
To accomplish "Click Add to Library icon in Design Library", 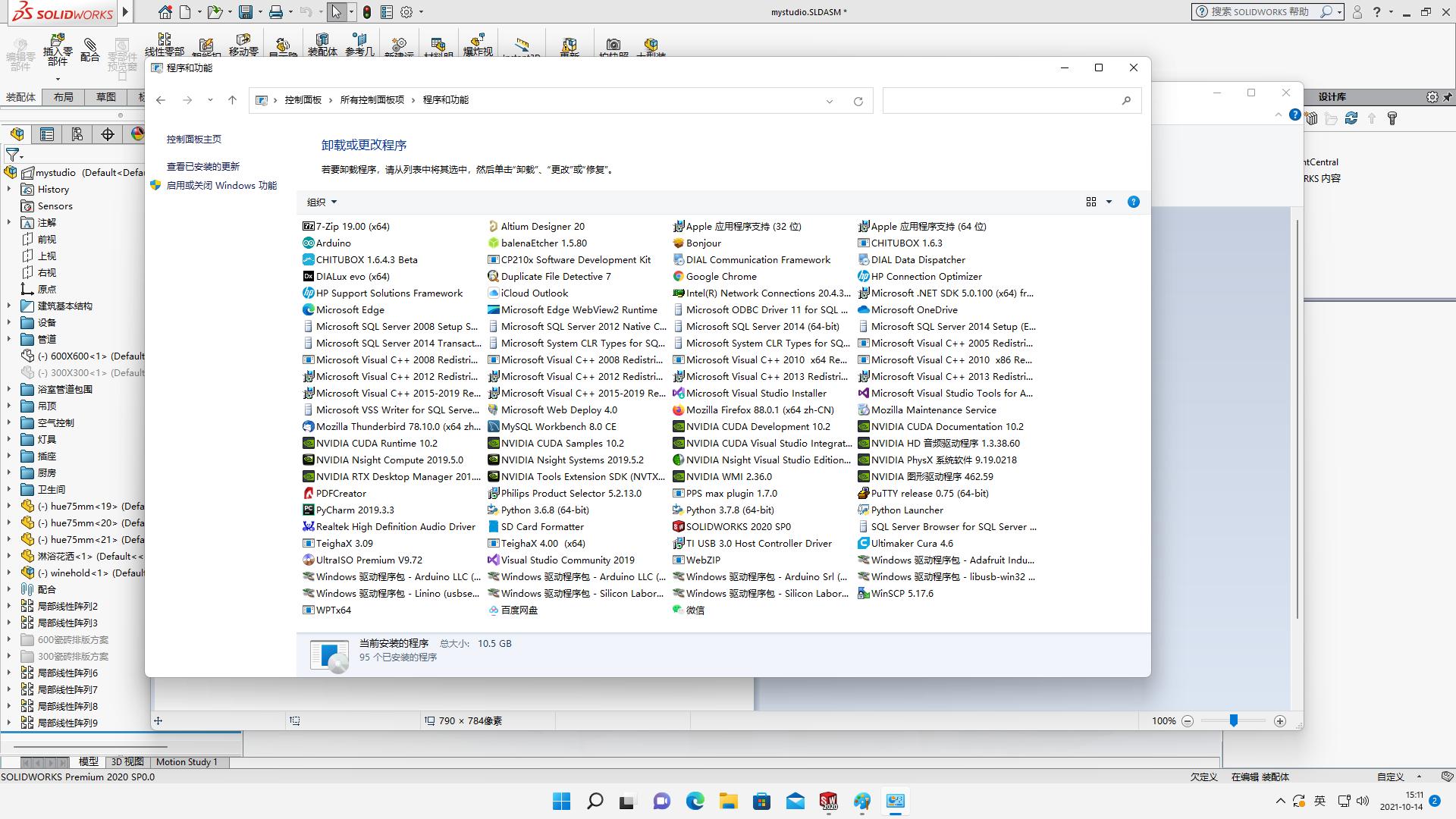I will tap(1312, 119).
